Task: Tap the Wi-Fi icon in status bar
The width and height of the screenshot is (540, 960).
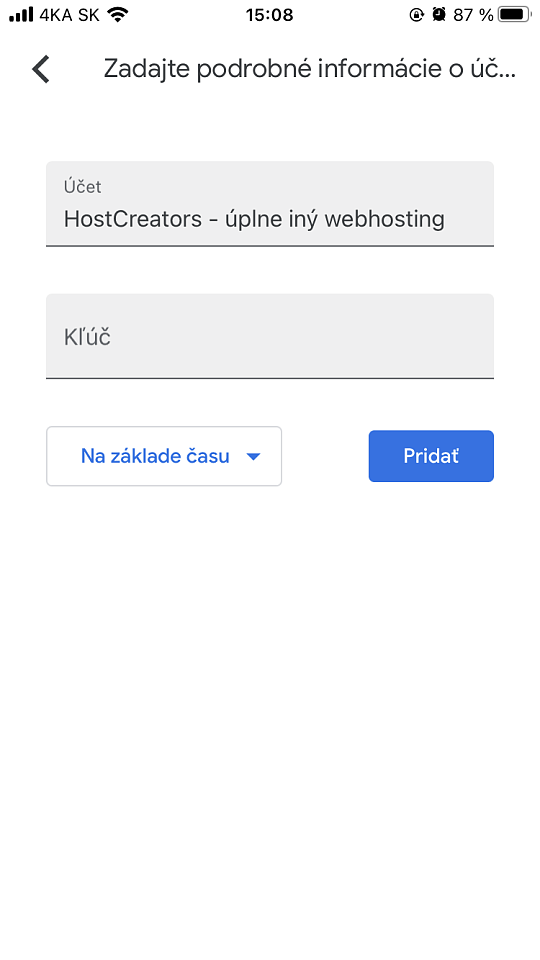Action: pyautogui.click(x=118, y=15)
